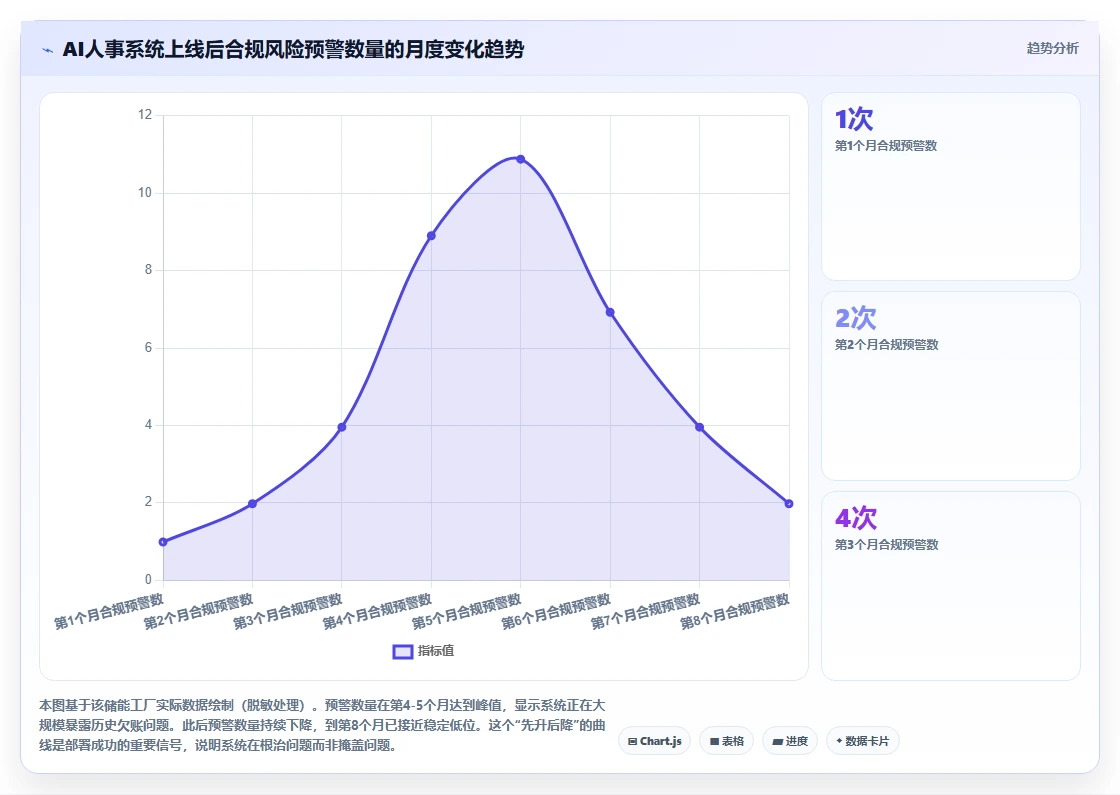This screenshot has height=795, width=1120.
Task: Select the month 8 data point at chart edge
Action: click(x=789, y=504)
